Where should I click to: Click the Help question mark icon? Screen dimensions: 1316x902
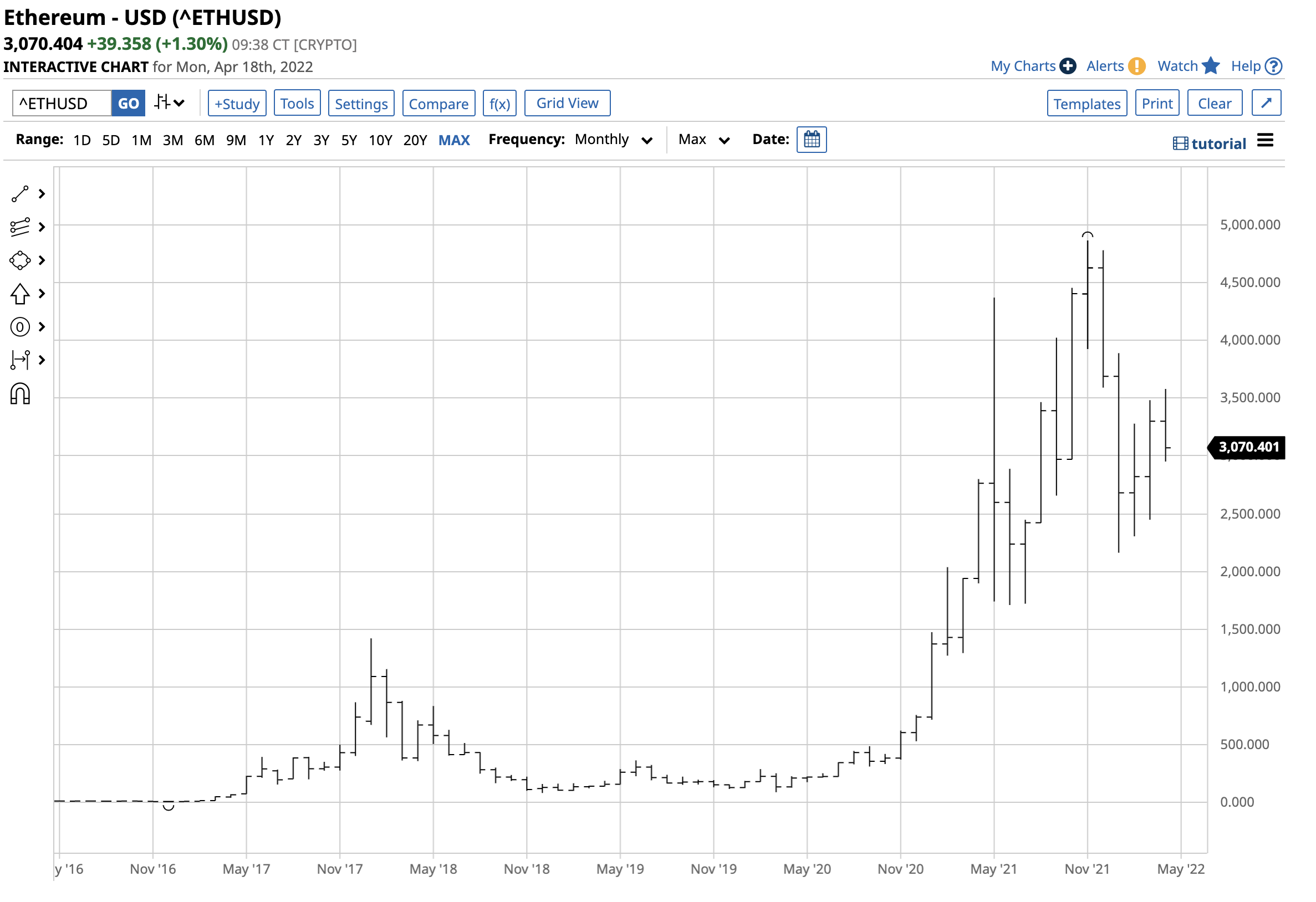[x=1273, y=66]
